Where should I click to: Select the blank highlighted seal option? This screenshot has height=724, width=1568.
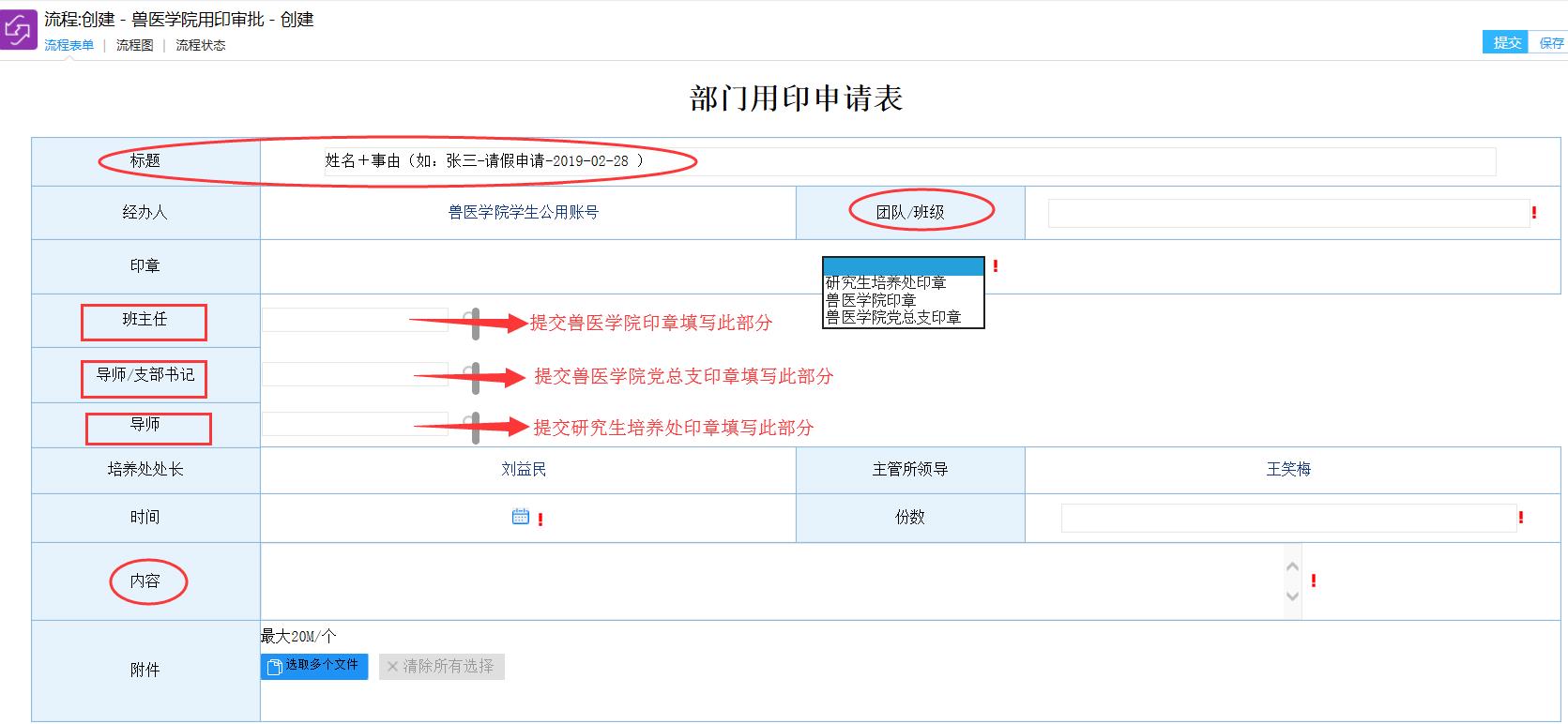coord(903,266)
